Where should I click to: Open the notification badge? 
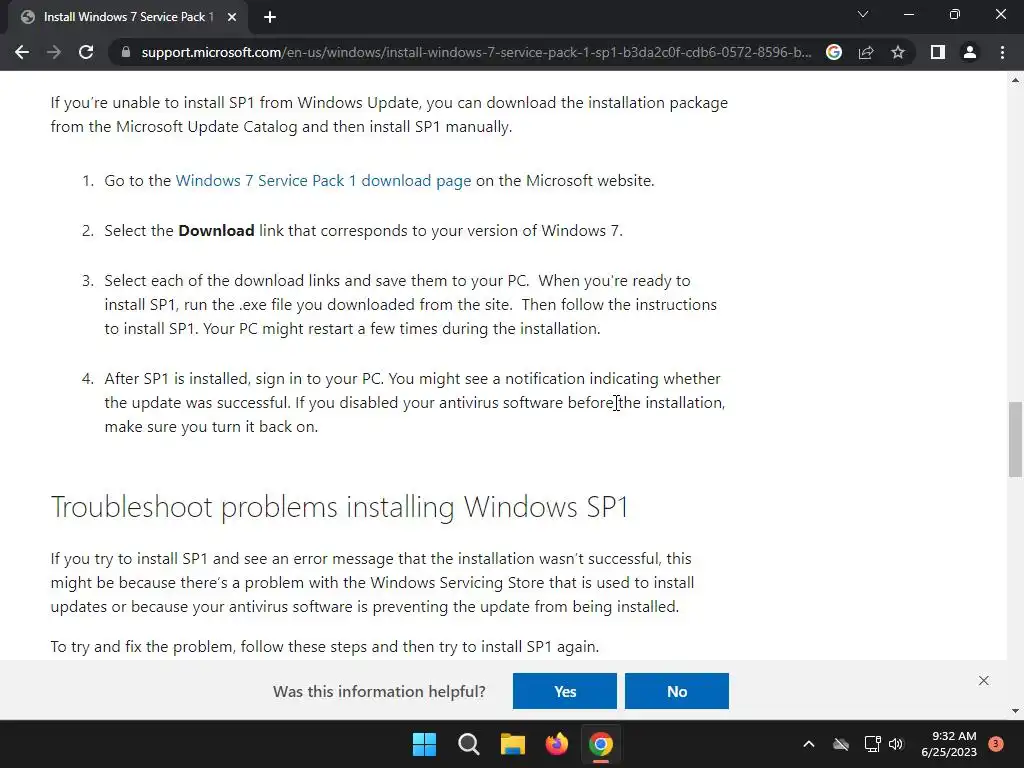(x=996, y=744)
